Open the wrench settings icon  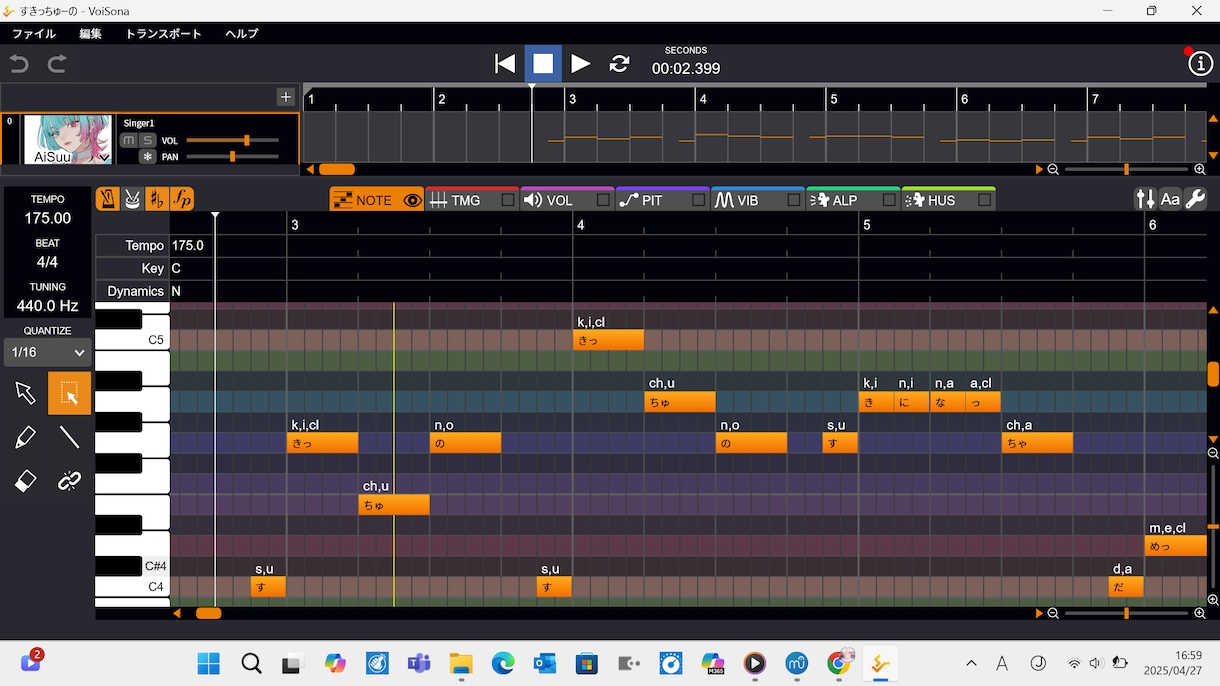[1195, 200]
